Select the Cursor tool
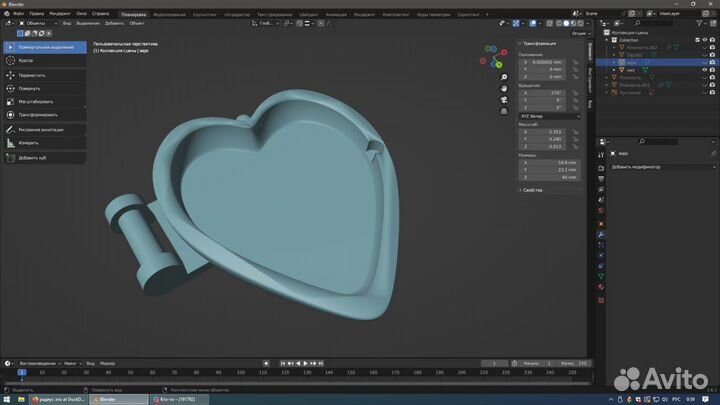Screen dimensions: 720x405 [45, 61]
